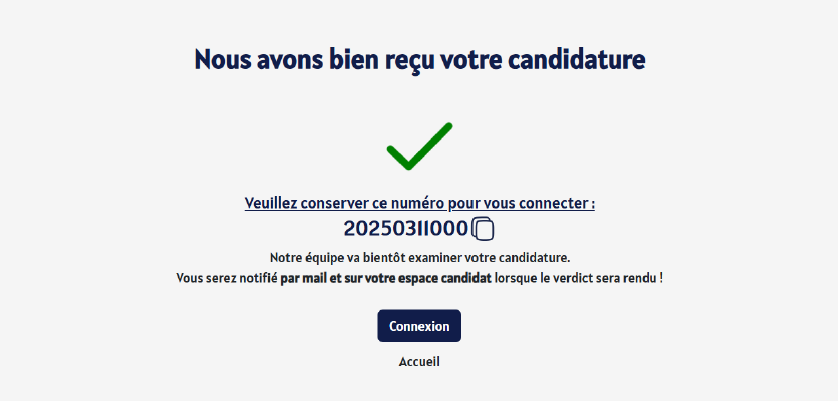Click 'pour vous connecter :' in the underlined line

[x=521, y=204]
